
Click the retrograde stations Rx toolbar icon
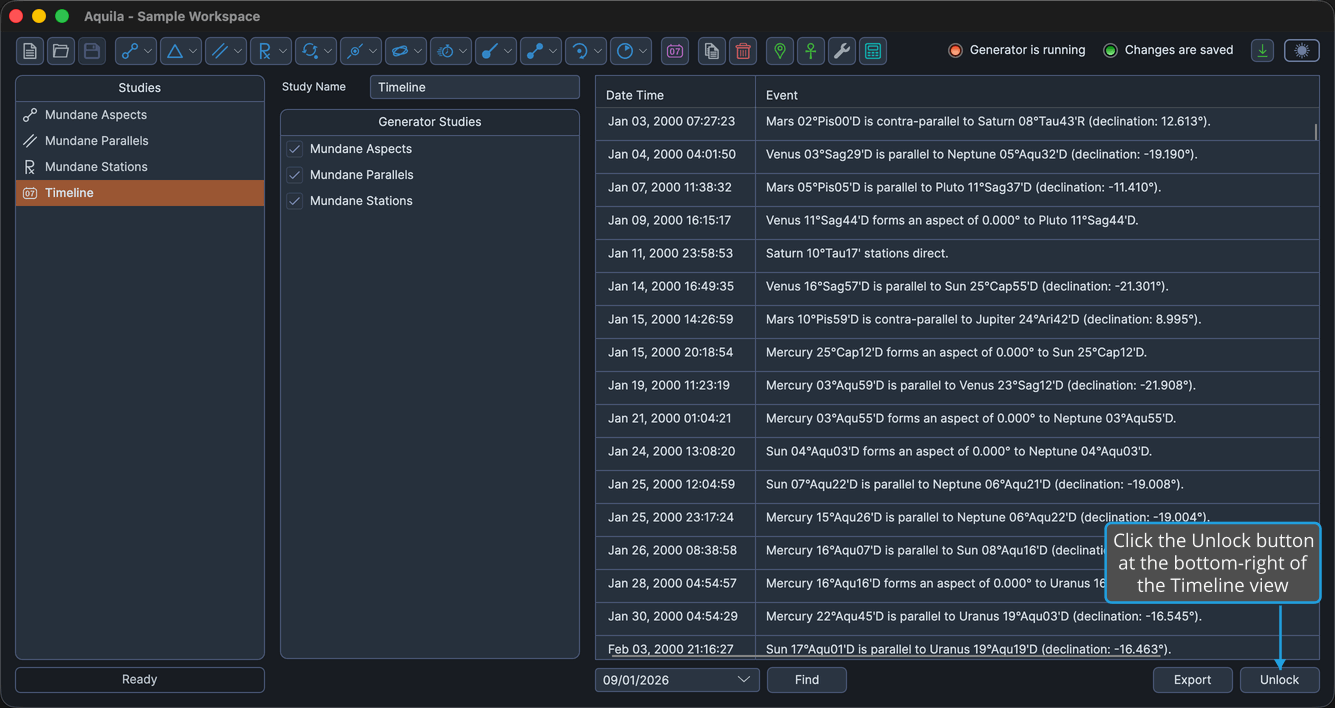[265, 51]
